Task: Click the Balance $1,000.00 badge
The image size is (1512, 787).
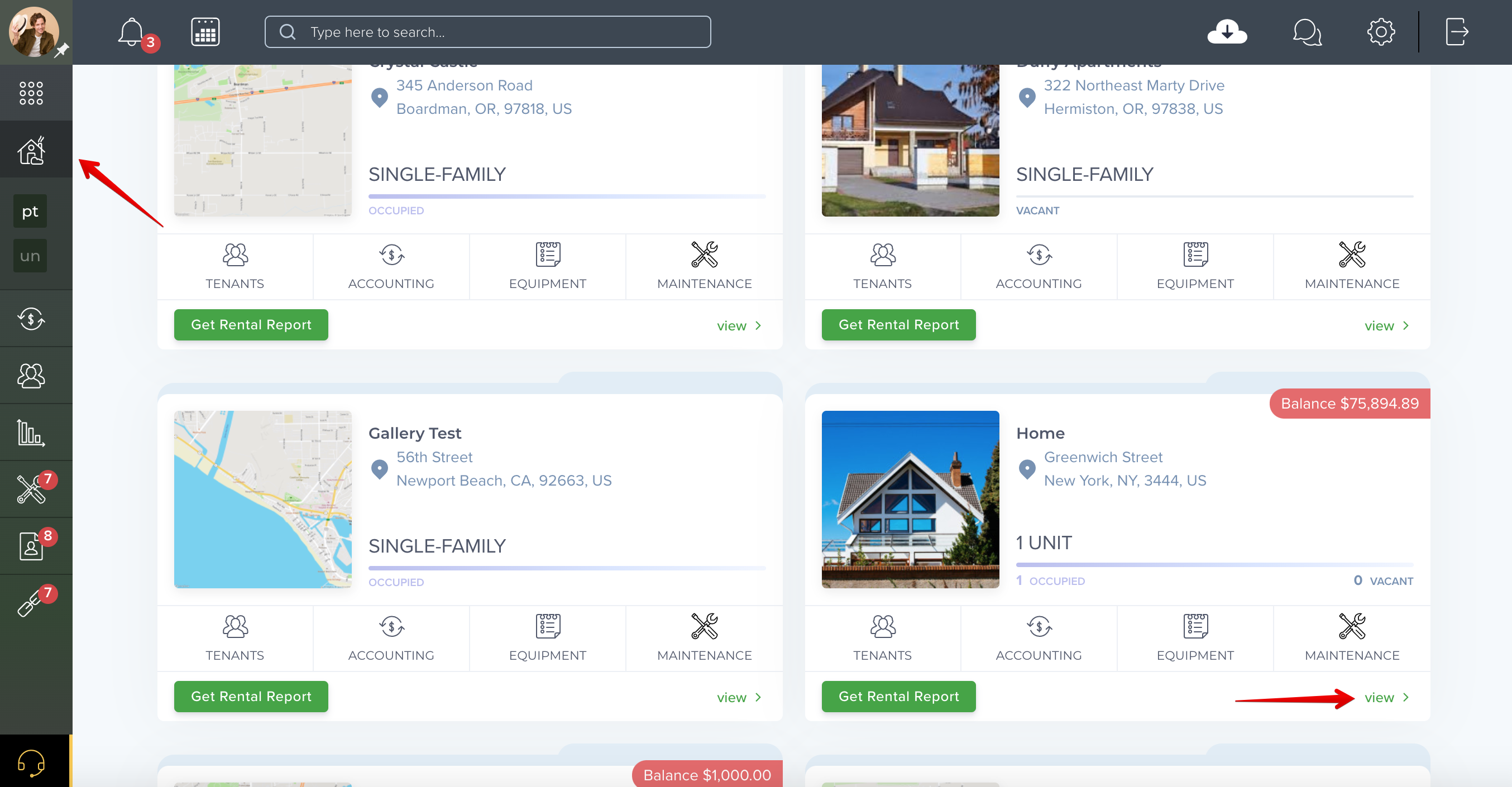Action: (x=707, y=774)
